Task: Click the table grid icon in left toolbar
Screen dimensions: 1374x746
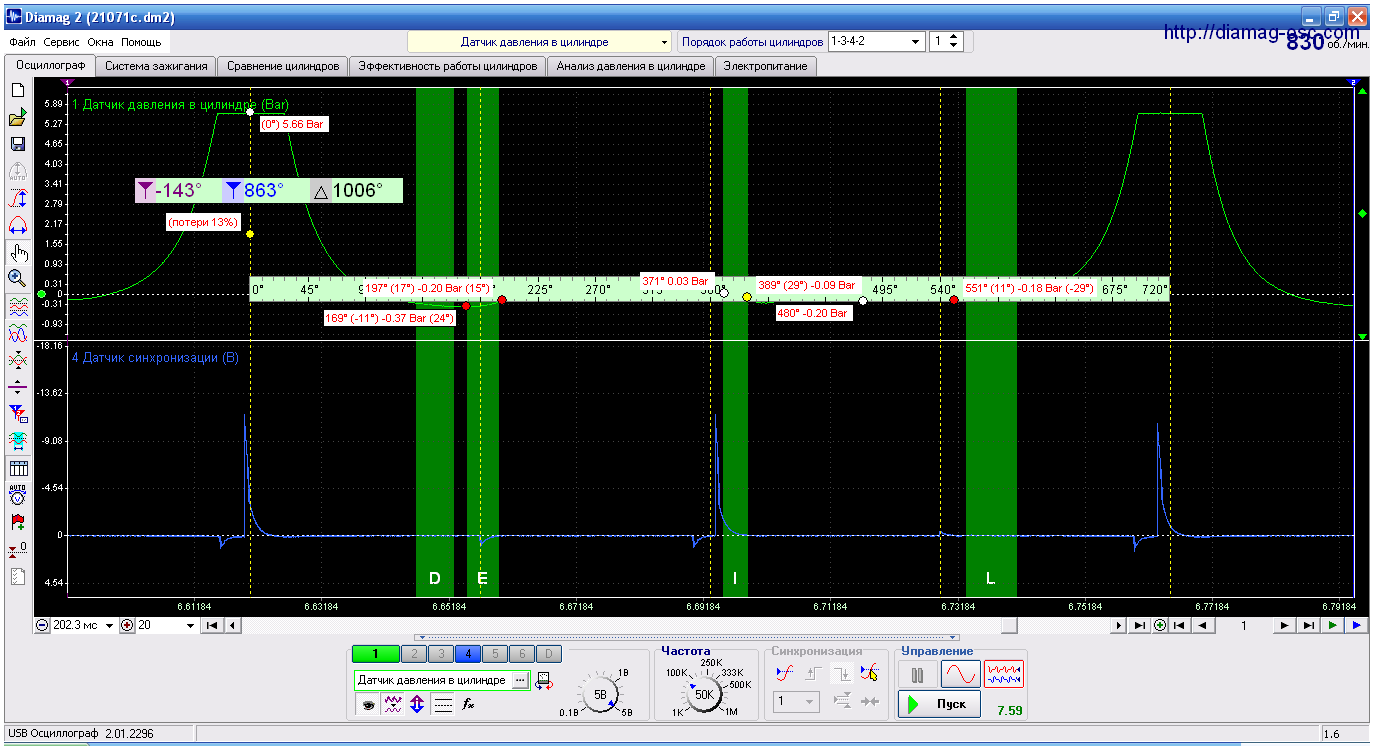Action: coord(17,468)
